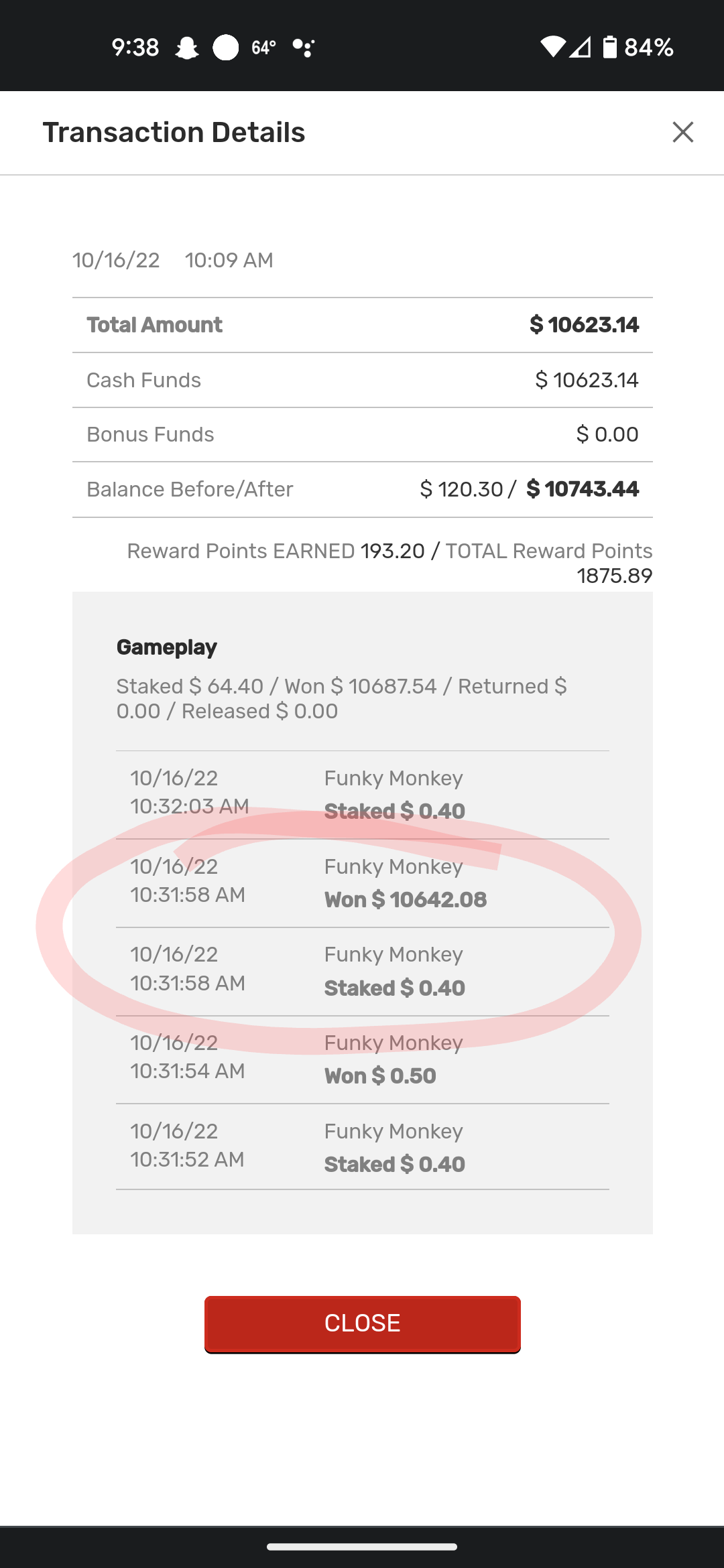Viewport: 724px width, 1568px height.
Task: Tap Staked $ 0.40 at 10:31:52 AM
Action: [x=394, y=1164]
